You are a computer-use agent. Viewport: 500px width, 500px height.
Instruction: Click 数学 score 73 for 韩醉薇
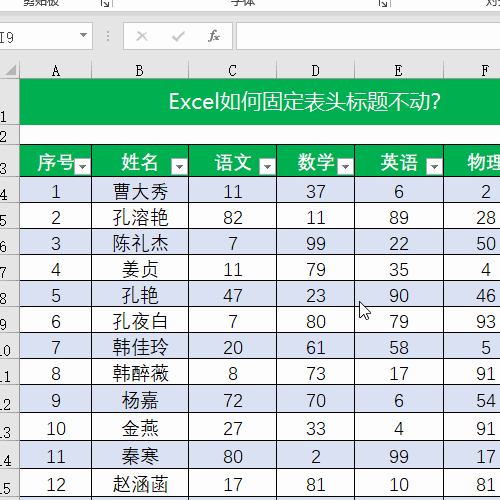316,372
